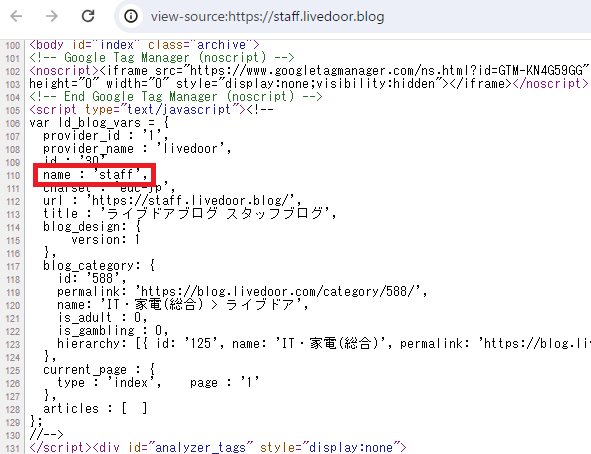Click the type : 'index' text

click(x=109, y=382)
